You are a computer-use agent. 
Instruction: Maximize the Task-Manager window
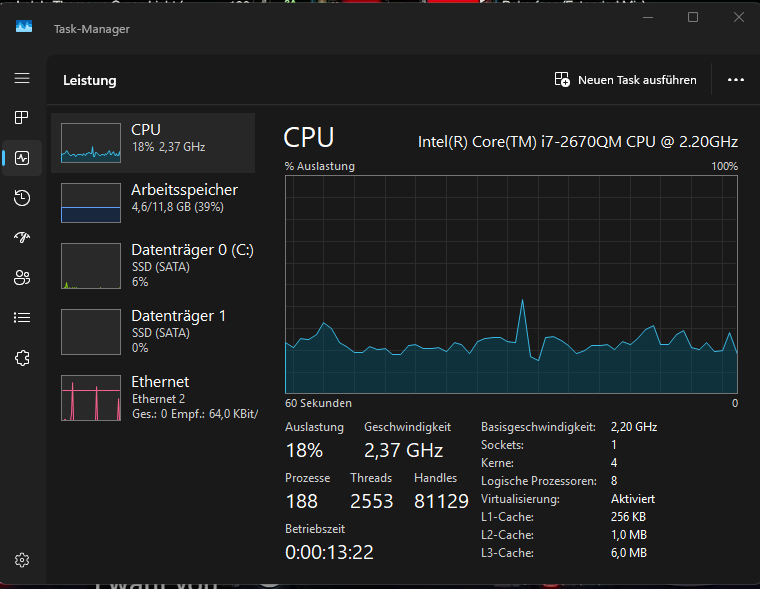coord(693,17)
